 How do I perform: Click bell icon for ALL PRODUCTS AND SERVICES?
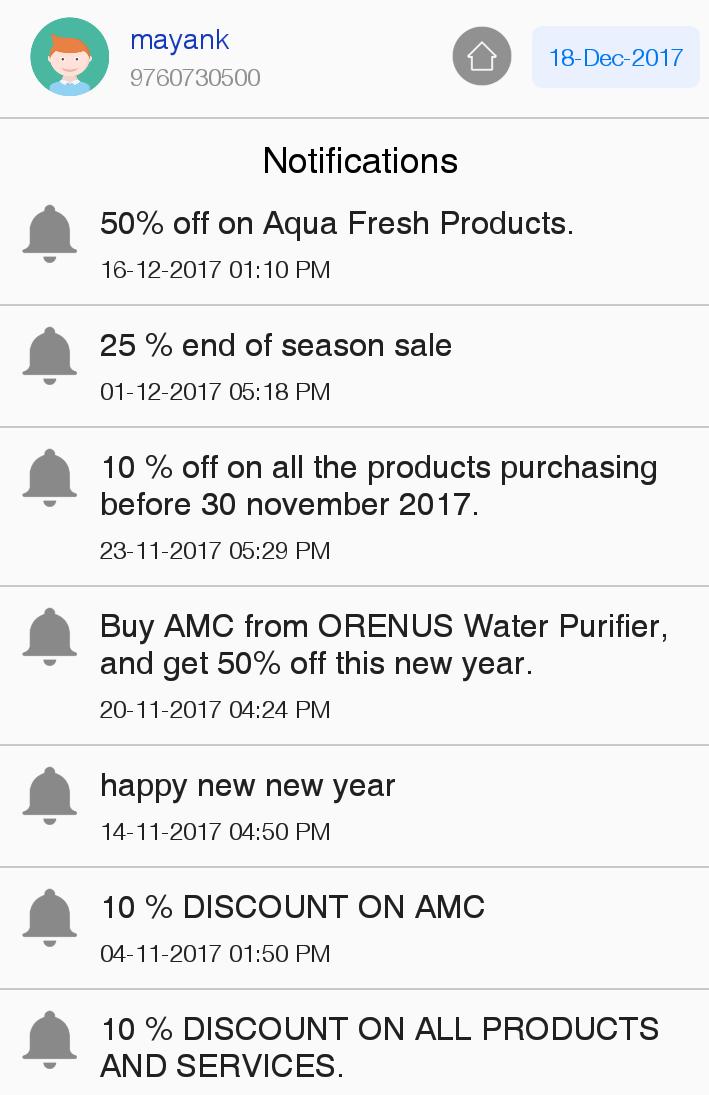(x=50, y=1040)
